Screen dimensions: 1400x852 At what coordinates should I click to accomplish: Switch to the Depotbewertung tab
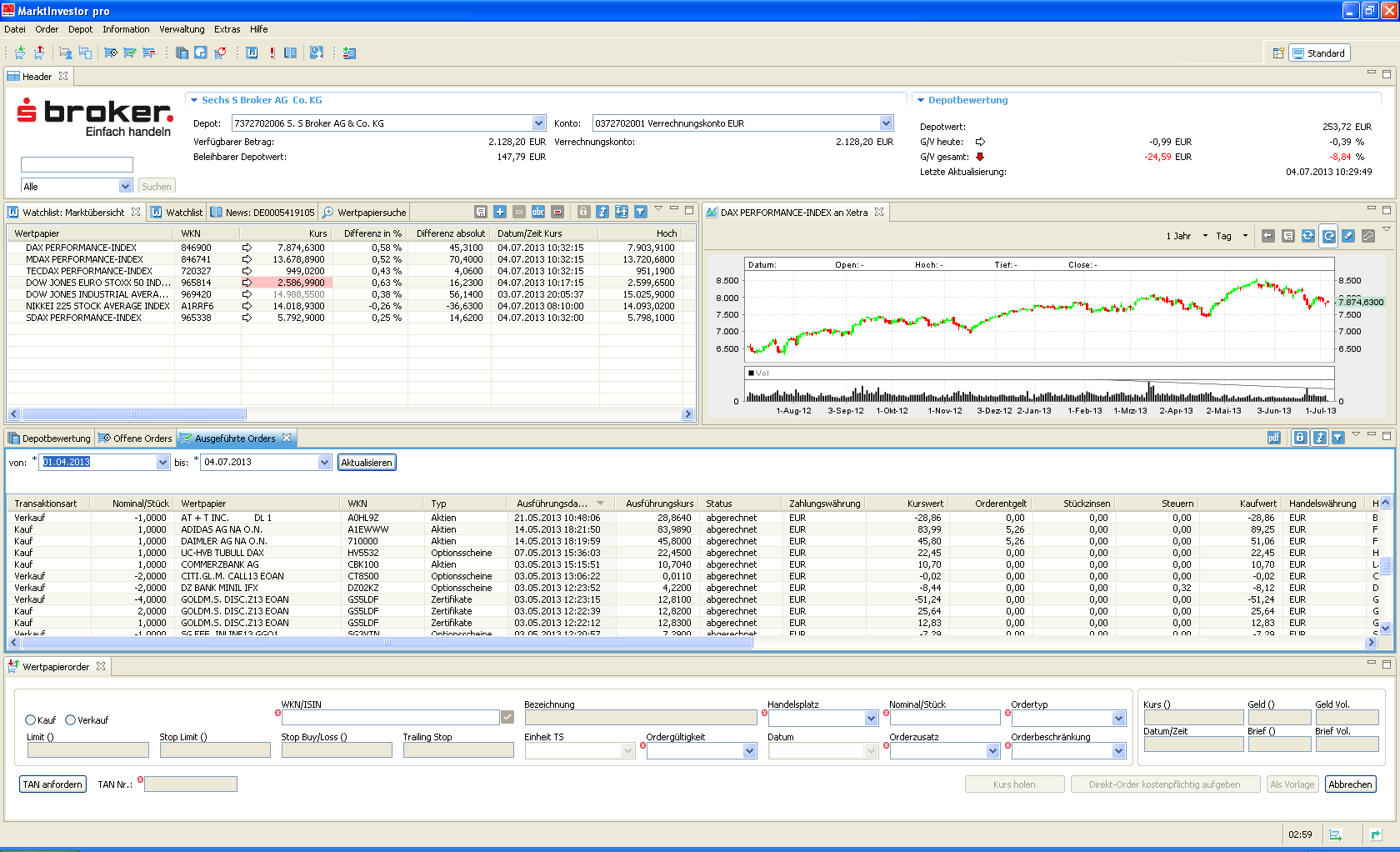[49, 439]
